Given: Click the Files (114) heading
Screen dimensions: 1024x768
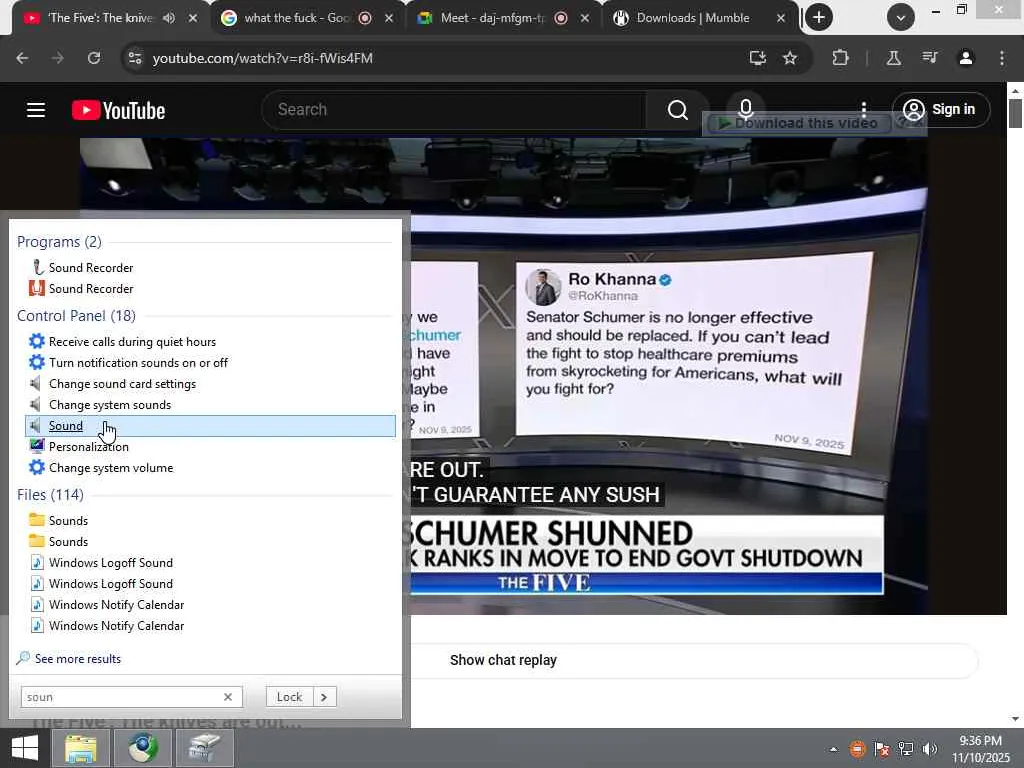Looking at the screenshot, I should (50, 495).
